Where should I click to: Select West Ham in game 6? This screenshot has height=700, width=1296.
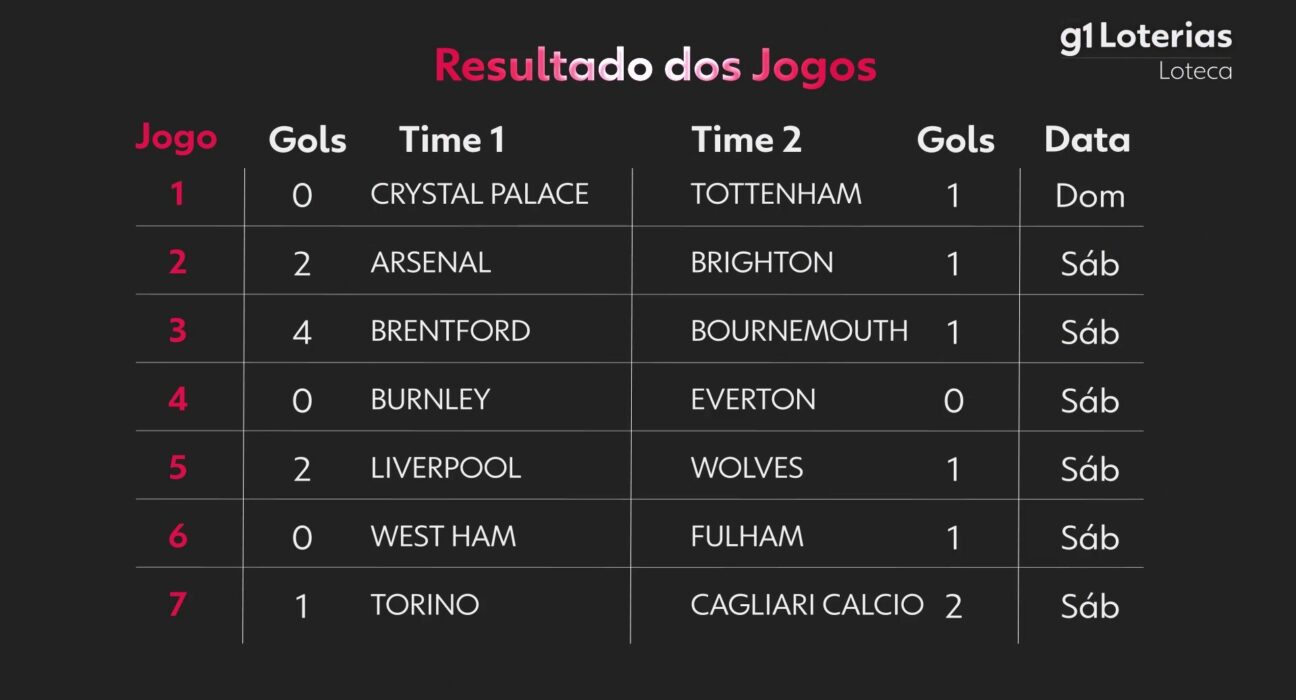coord(443,537)
